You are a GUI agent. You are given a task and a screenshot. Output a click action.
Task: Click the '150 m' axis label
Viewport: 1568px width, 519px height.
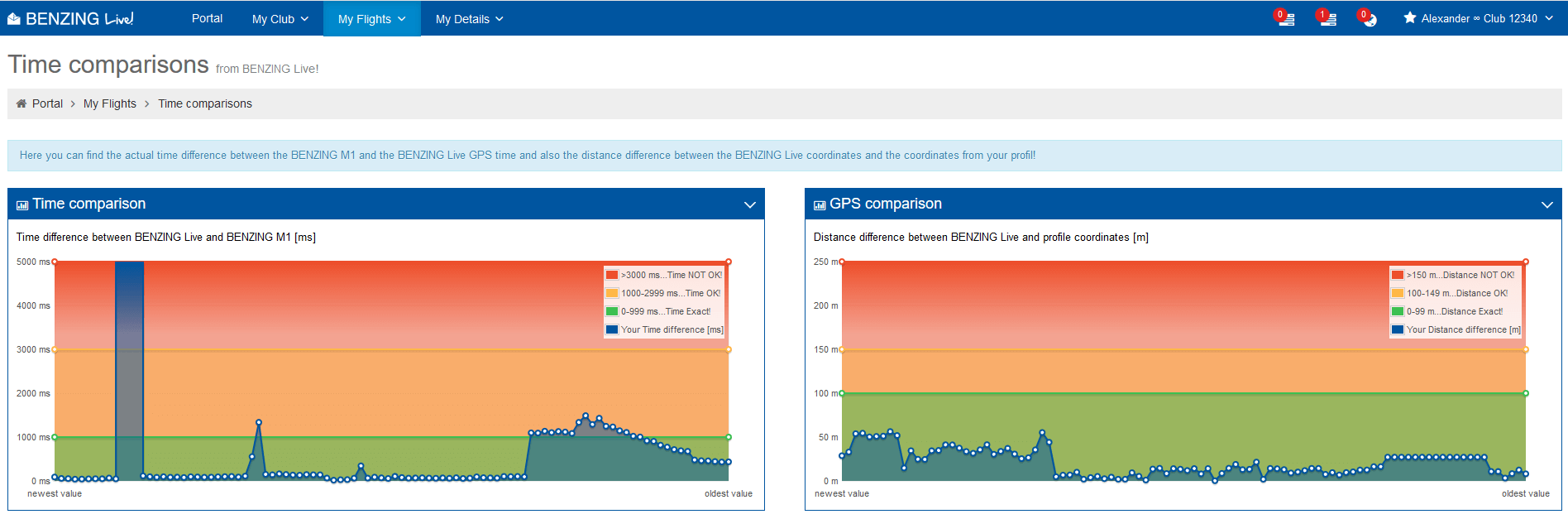(x=825, y=349)
